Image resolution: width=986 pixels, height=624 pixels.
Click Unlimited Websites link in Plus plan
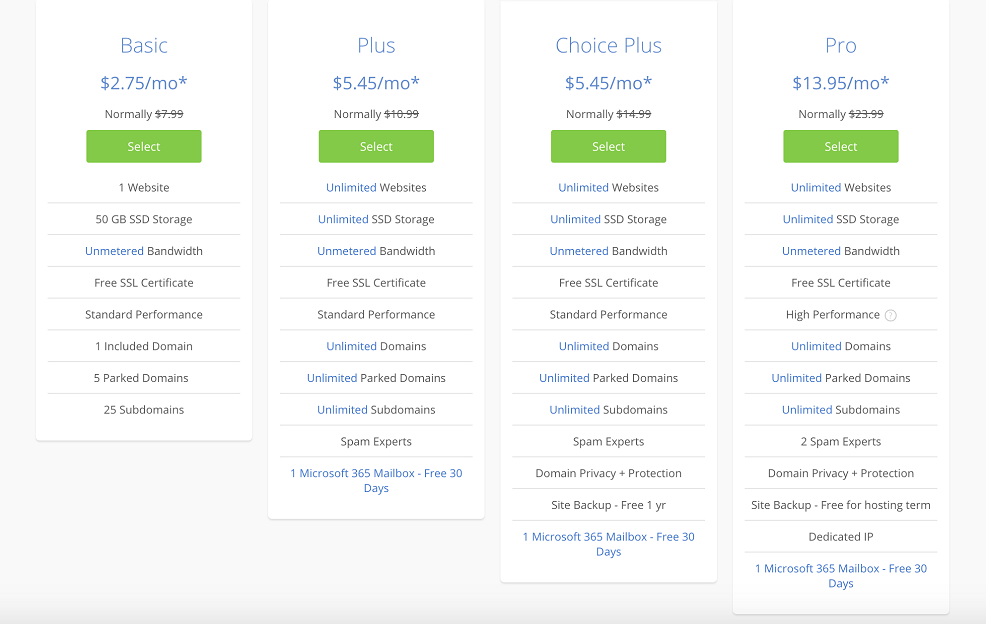point(351,187)
